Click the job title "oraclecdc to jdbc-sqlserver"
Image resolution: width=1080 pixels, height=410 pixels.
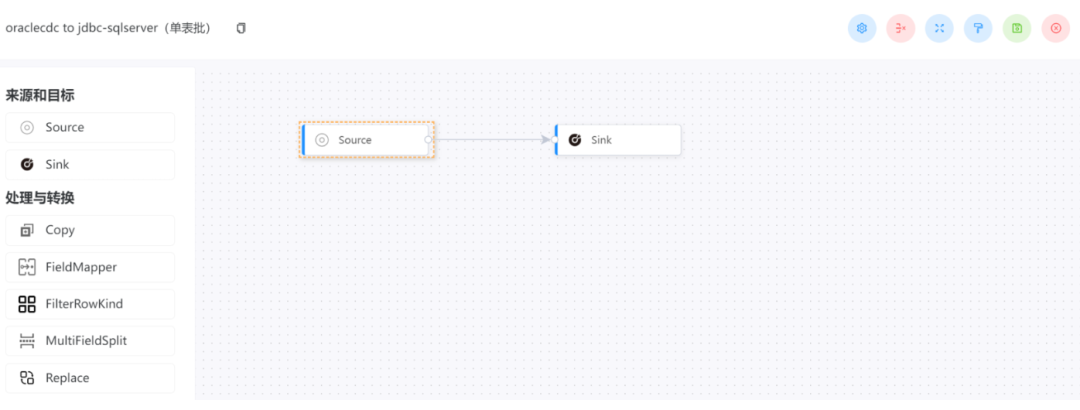[108, 28]
